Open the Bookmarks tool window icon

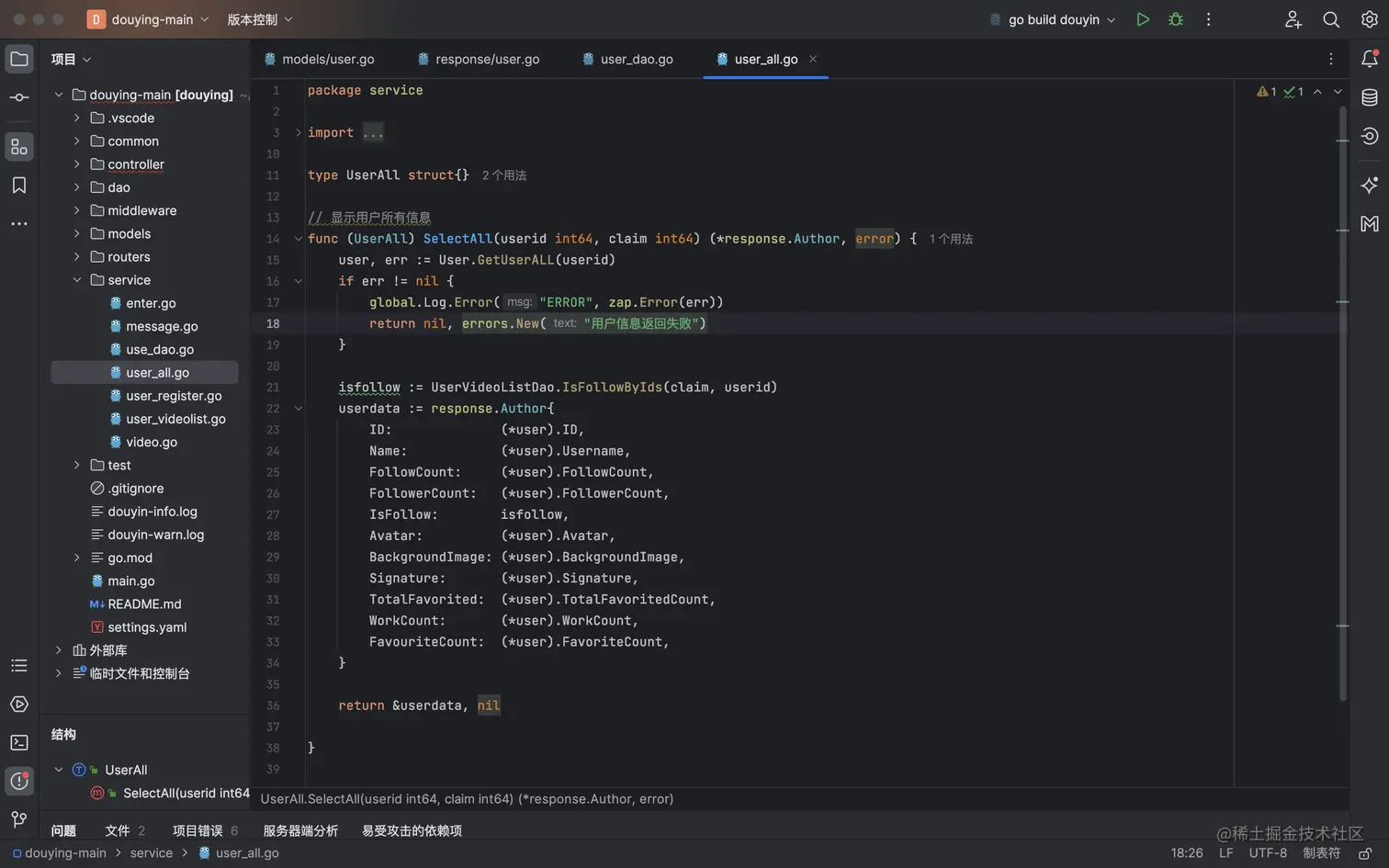(x=19, y=186)
